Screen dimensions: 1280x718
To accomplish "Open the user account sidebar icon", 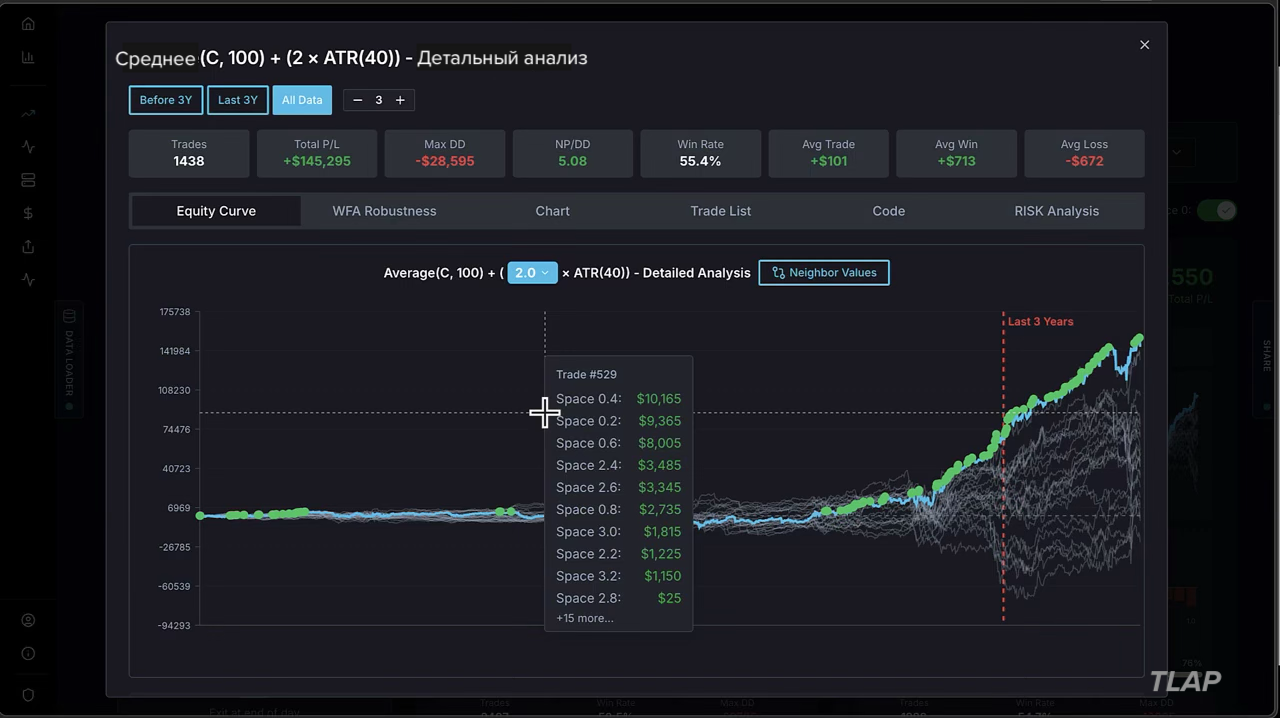I will 28,620.
